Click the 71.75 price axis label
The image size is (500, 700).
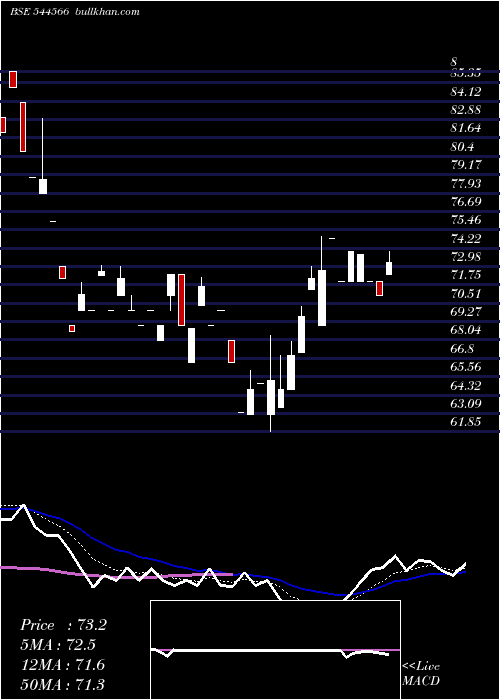[466, 275]
